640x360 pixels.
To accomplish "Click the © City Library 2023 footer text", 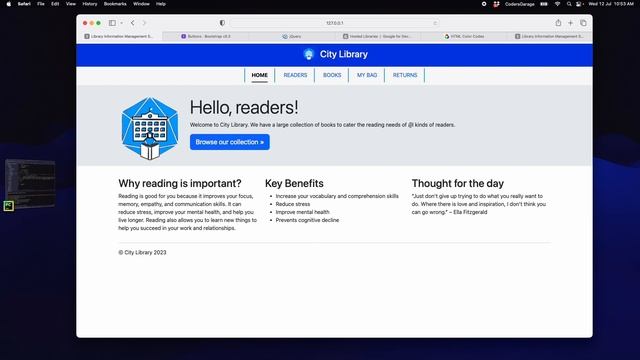I will [x=142, y=253].
